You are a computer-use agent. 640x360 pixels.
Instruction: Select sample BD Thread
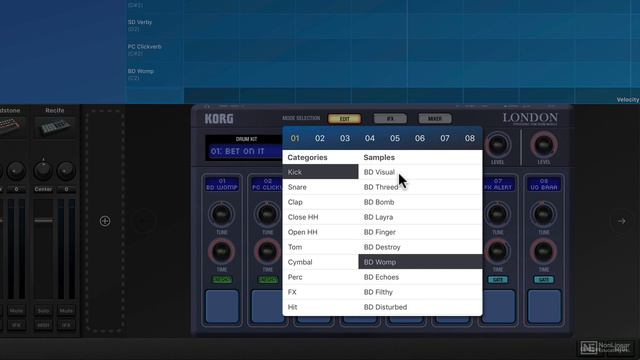tap(420, 187)
